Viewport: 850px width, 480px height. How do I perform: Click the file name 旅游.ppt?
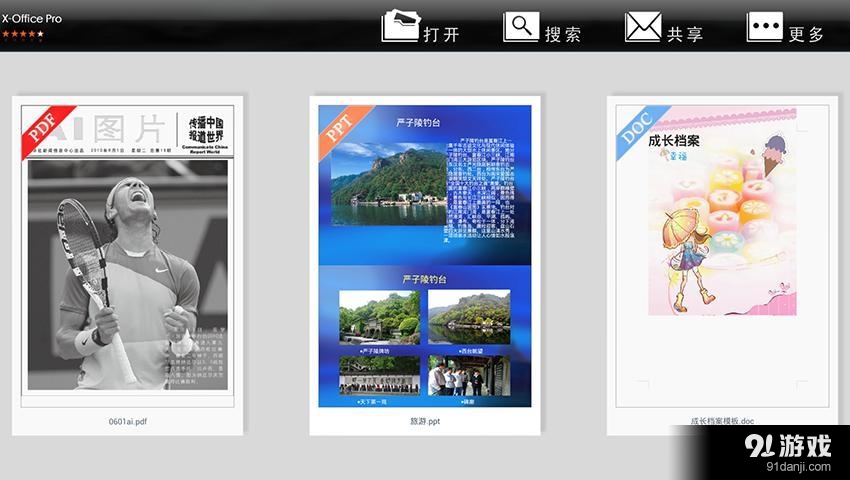pyautogui.click(x=425, y=421)
